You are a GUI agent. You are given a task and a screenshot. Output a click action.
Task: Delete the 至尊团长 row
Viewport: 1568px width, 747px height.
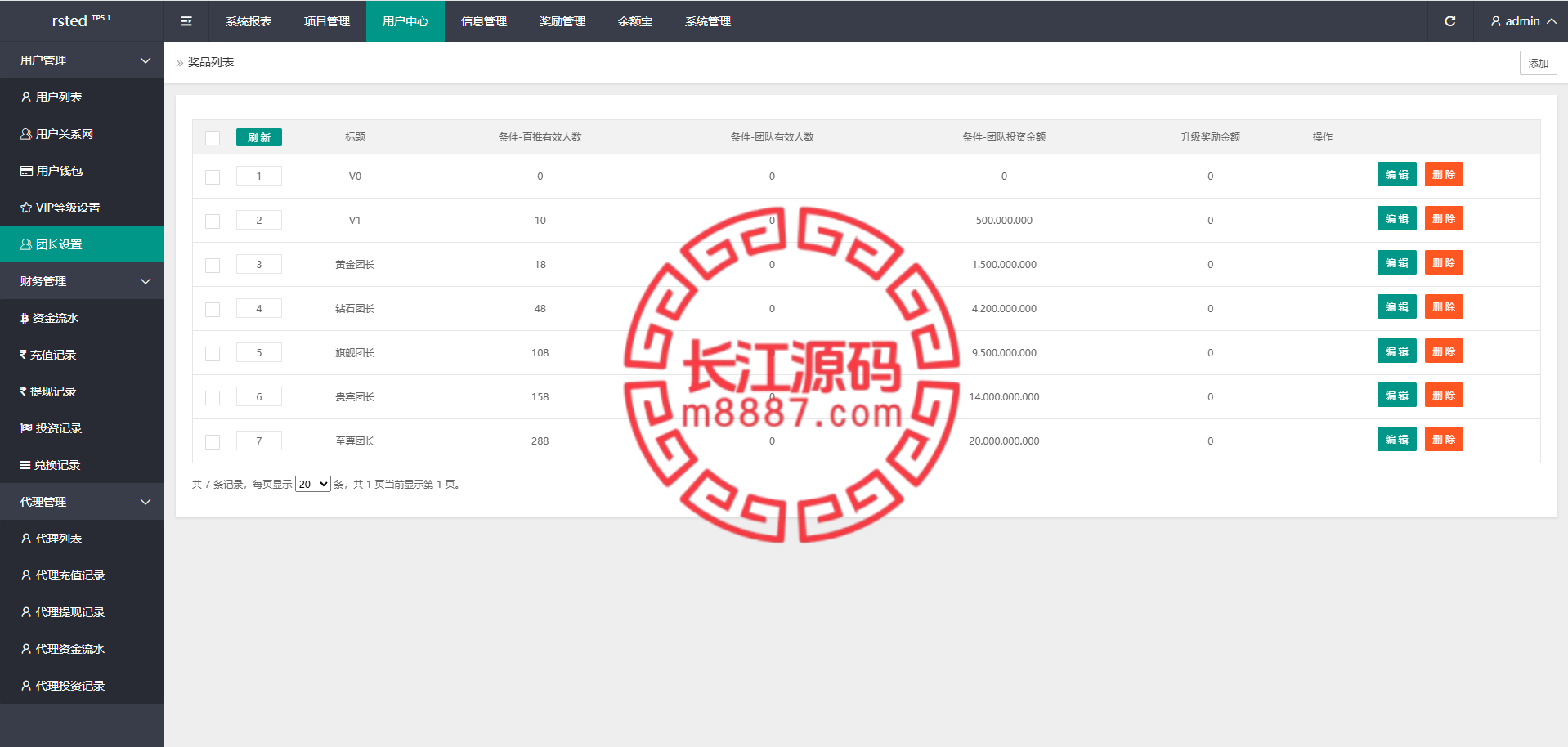pos(1444,440)
